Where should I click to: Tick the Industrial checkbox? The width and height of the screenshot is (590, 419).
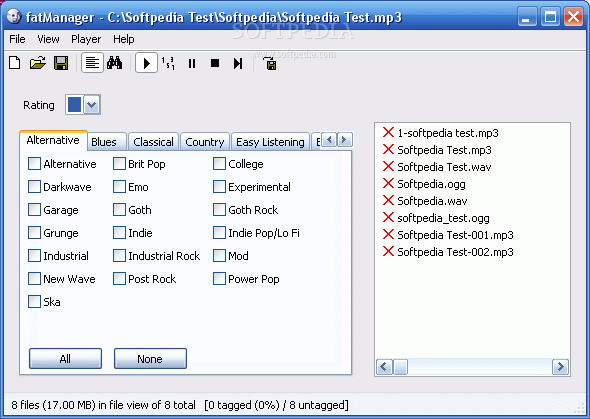coord(34,256)
